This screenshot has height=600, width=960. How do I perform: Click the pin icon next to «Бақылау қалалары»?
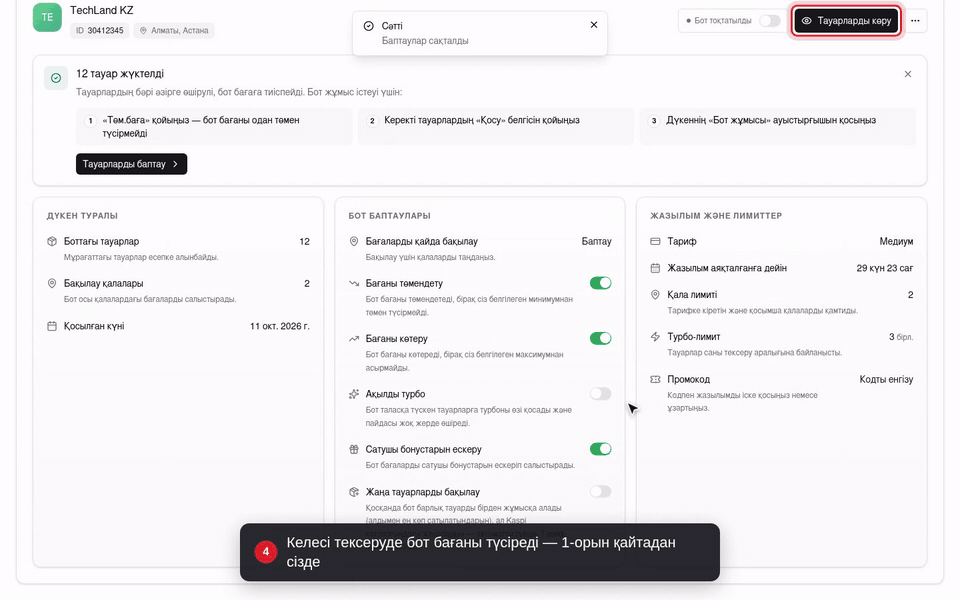52,283
